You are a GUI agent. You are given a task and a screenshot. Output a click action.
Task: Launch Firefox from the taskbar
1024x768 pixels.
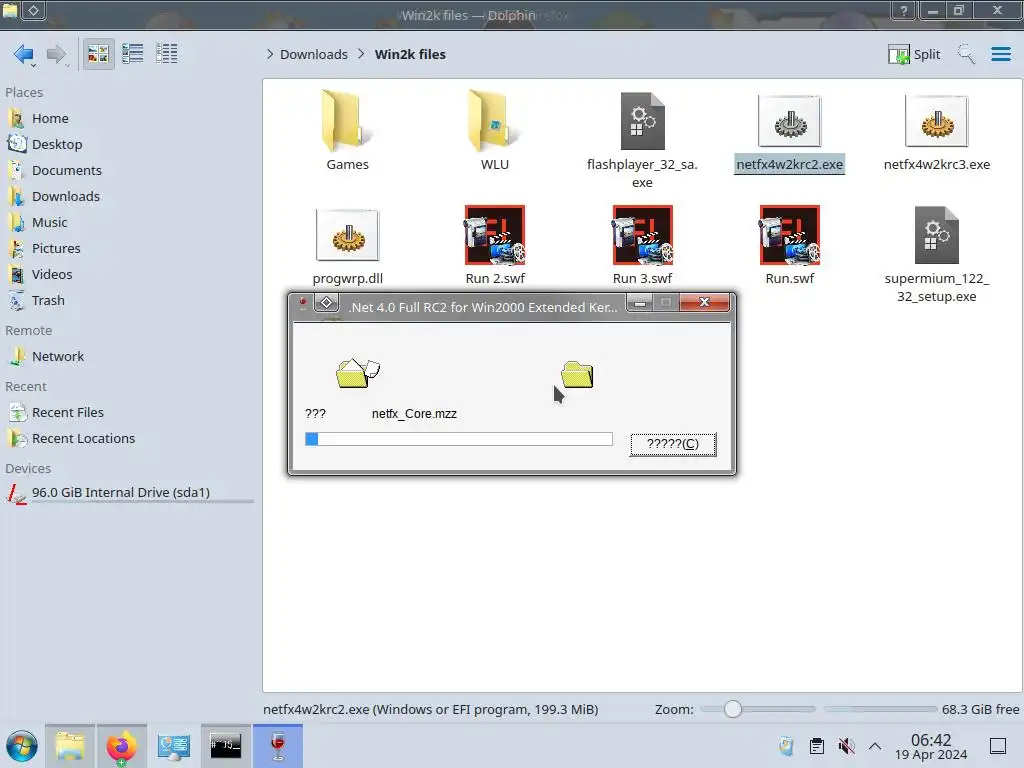pyautogui.click(x=121, y=746)
